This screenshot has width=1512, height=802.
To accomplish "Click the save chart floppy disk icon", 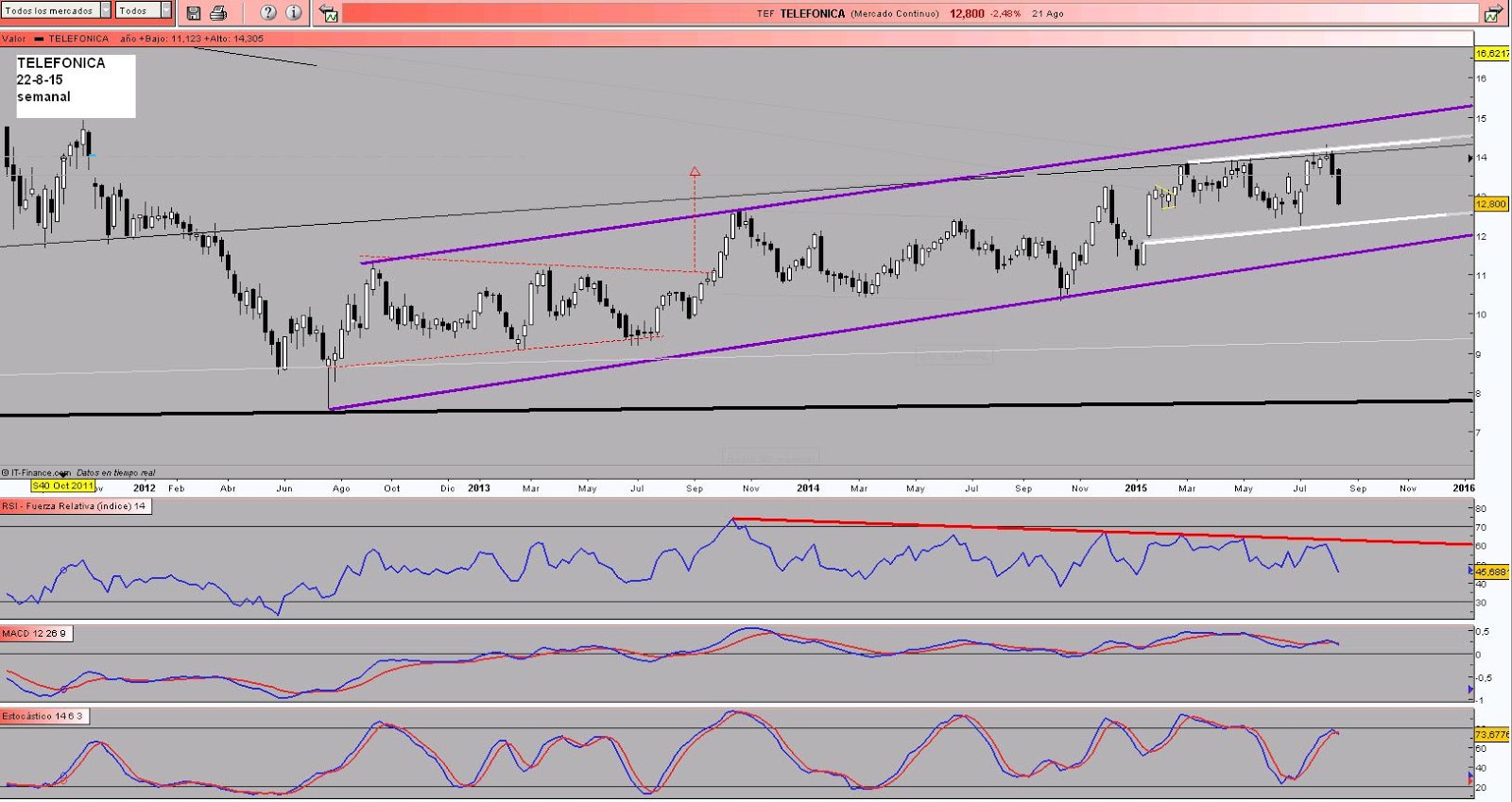I will (x=194, y=13).
